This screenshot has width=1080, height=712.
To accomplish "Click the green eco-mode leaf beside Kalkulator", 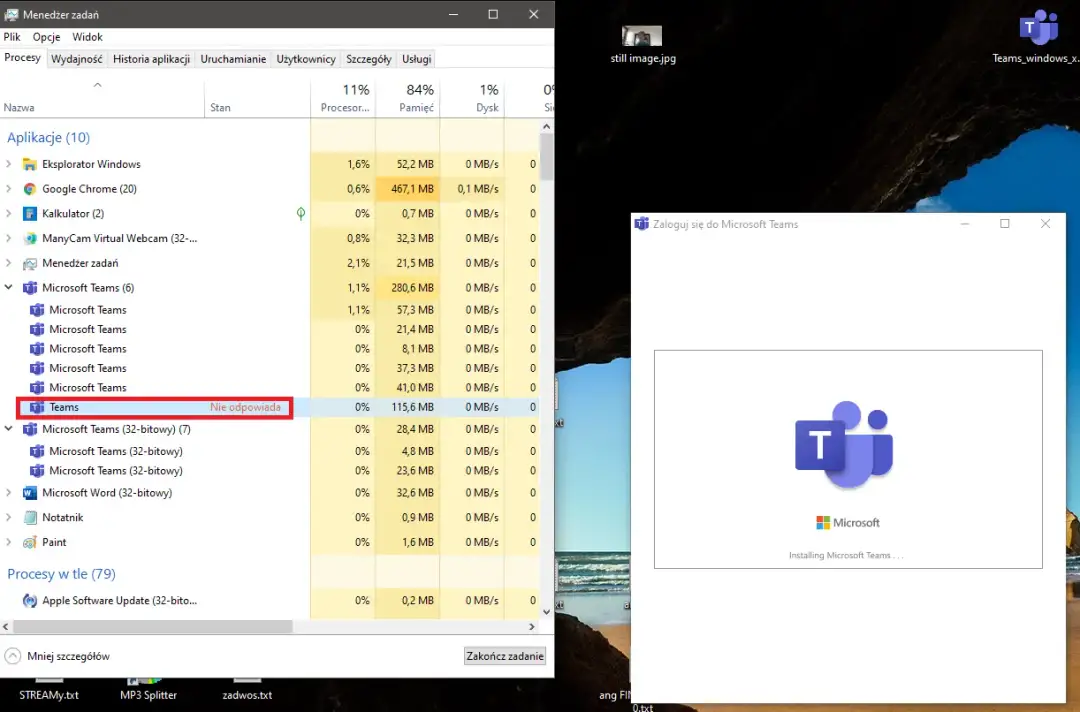I will (x=300, y=213).
